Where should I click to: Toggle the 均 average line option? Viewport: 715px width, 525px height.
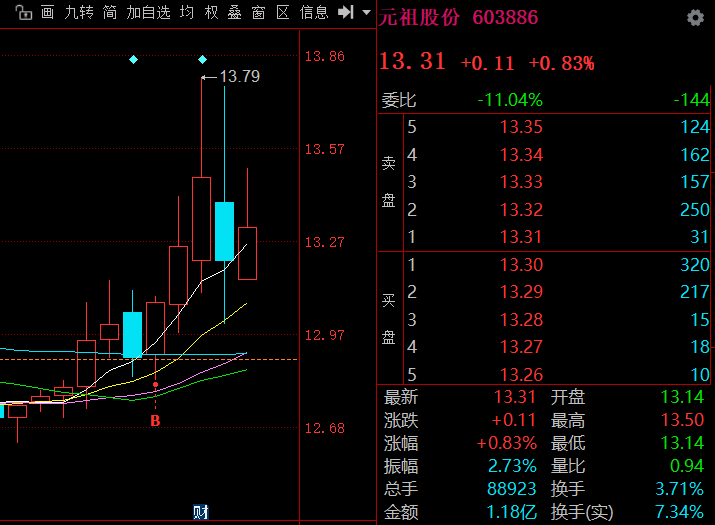pyautogui.click(x=187, y=12)
